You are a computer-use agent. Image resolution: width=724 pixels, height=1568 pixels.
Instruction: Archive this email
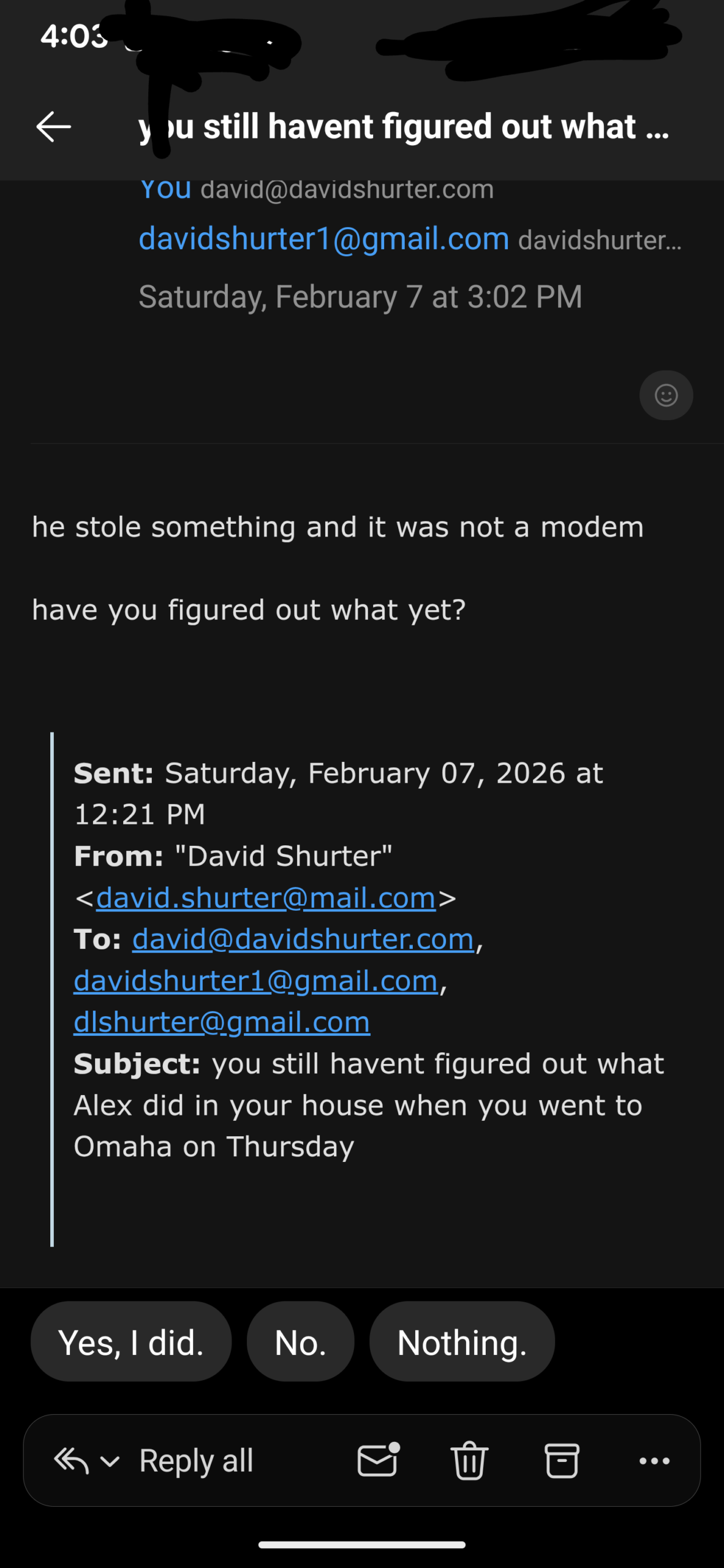click(x=562, y=1461)
